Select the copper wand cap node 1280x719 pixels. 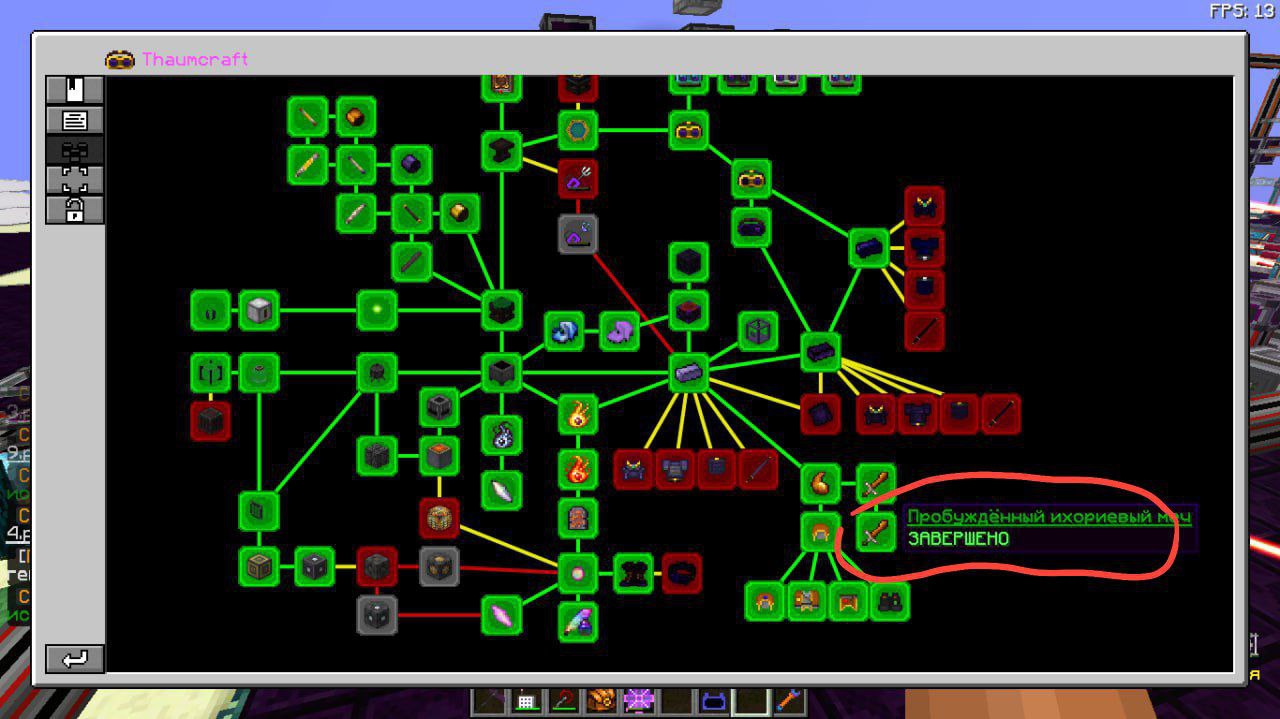coord(355,117)
